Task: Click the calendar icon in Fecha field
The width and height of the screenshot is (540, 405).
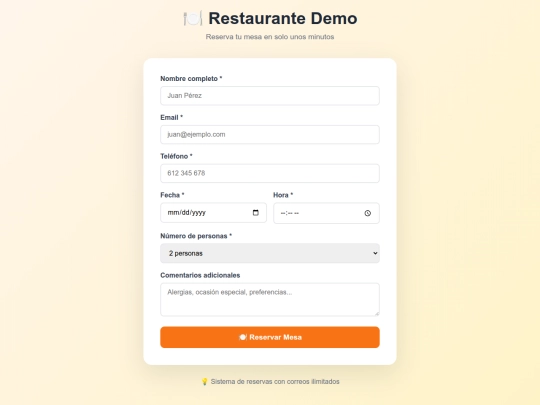Action: pos(256,212)
